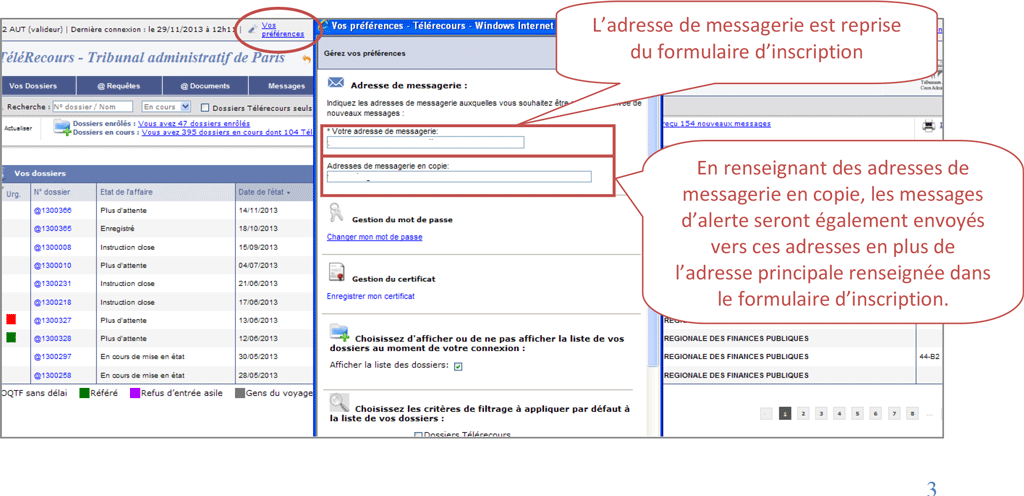Check Dossiers Télérecours seuls box
Viewport: 1024px width, 496px height.
coord(205,107)
